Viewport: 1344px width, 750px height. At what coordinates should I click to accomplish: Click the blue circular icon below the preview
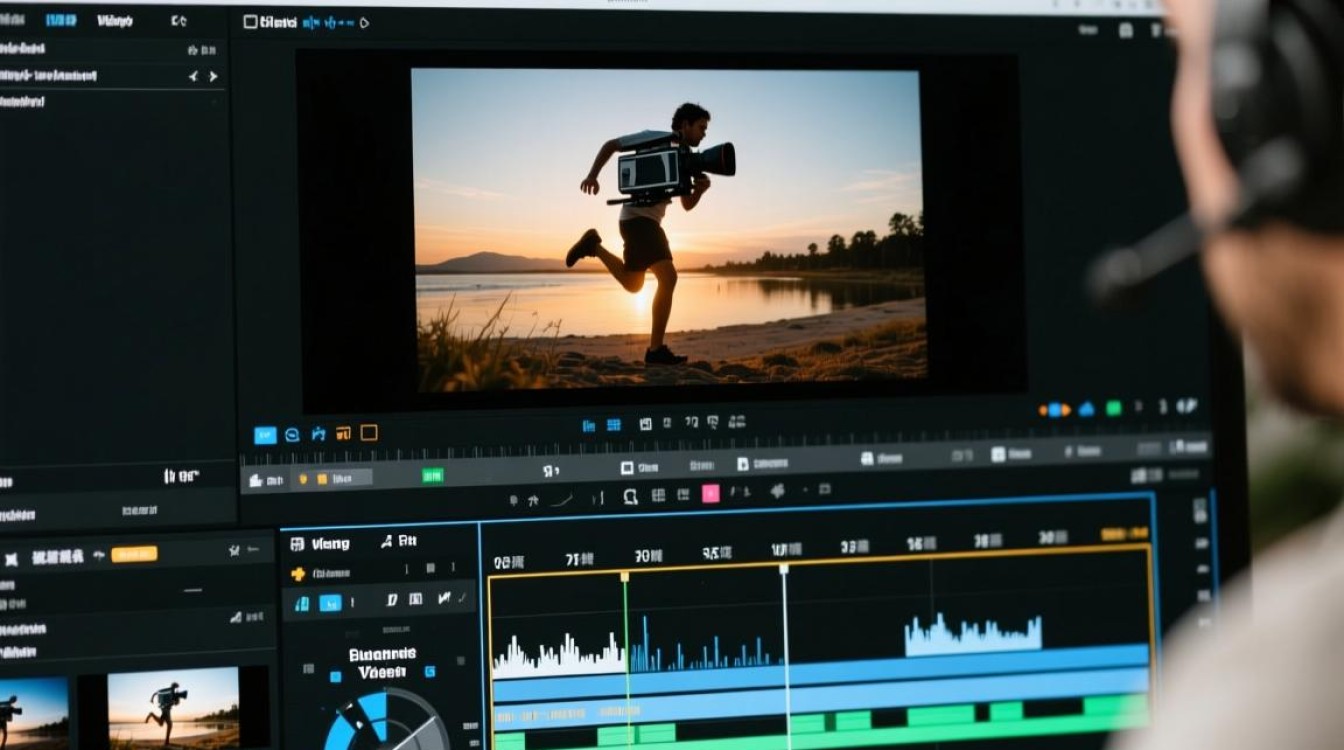point(292,435)
